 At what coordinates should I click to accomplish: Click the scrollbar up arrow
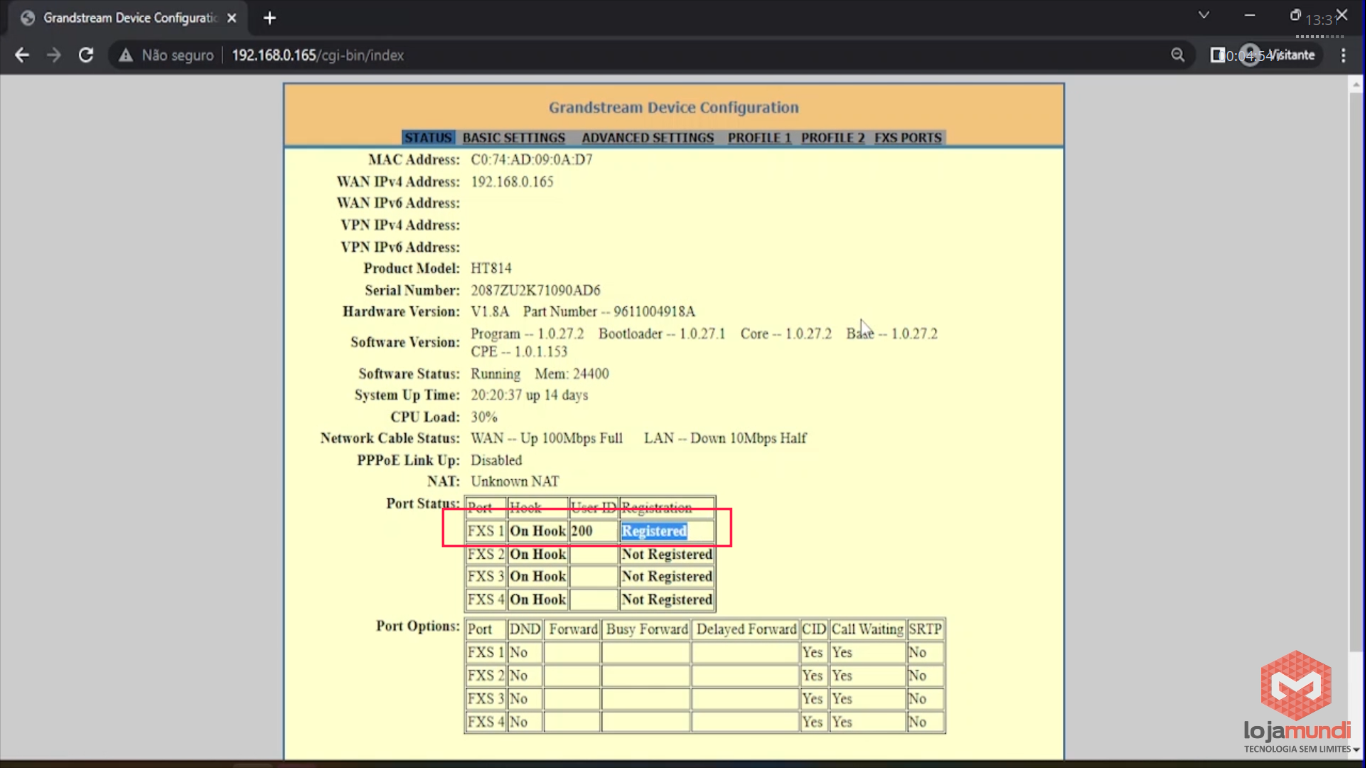coord(1356,84)
